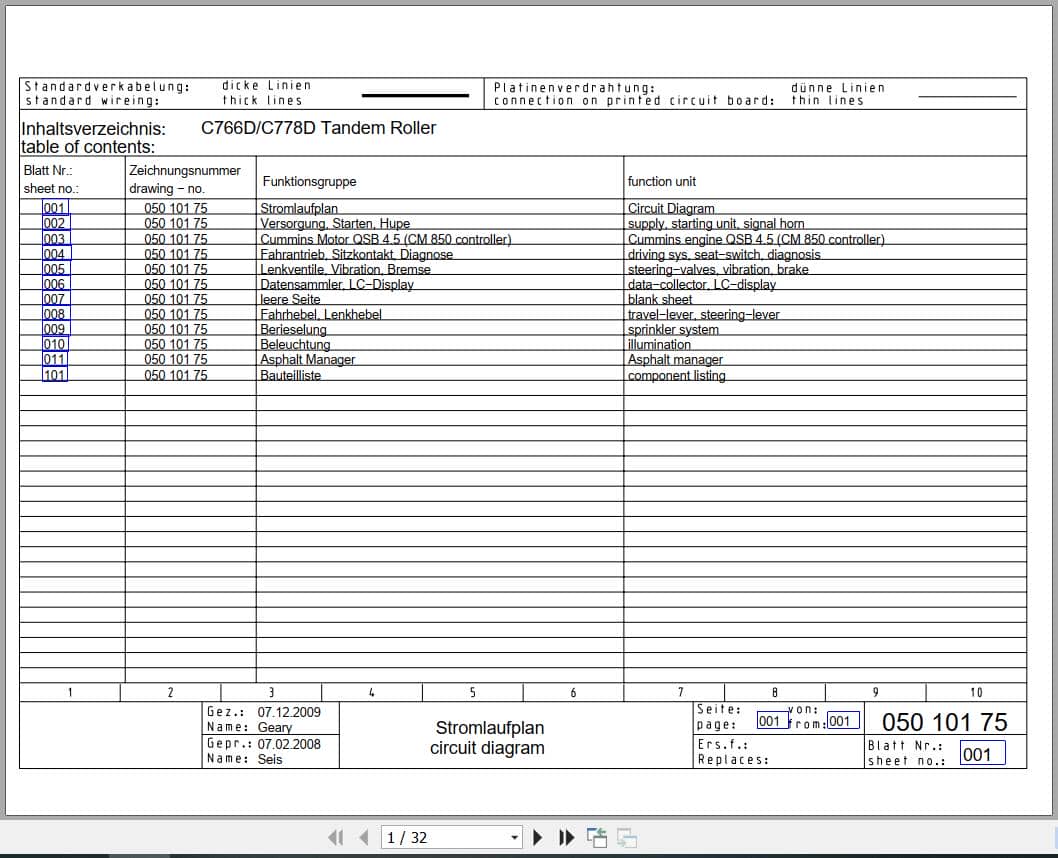The height and width of the screenshot is (858, 1058).
Task: Click 'blank sheet' text
Action: click(660, 299)
